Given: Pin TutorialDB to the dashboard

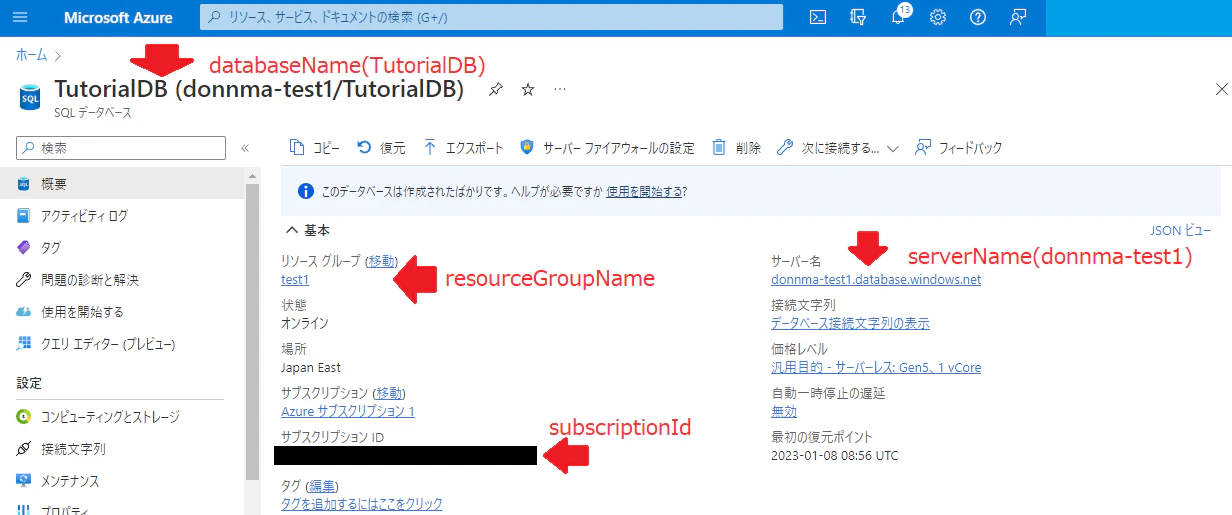Looking at the screenshot, I should coord(495,90).
